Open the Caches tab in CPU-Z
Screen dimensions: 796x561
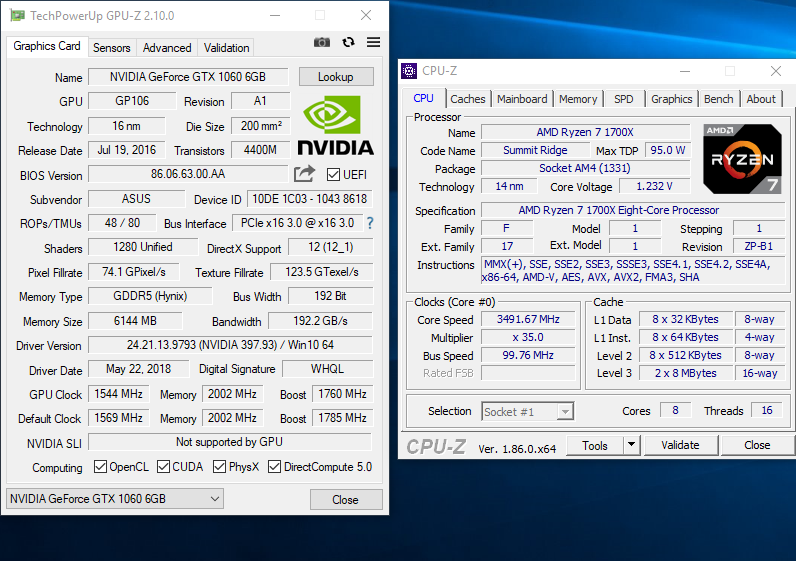click(x=468, y=99)
